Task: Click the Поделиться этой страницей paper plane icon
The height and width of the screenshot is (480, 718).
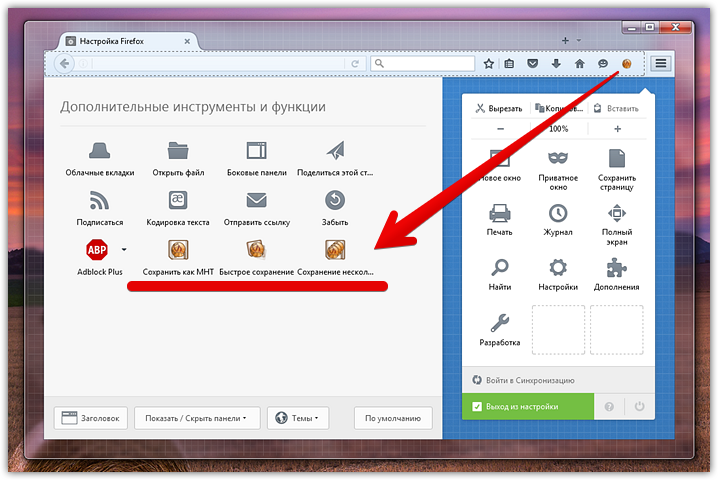Action: 336,150
